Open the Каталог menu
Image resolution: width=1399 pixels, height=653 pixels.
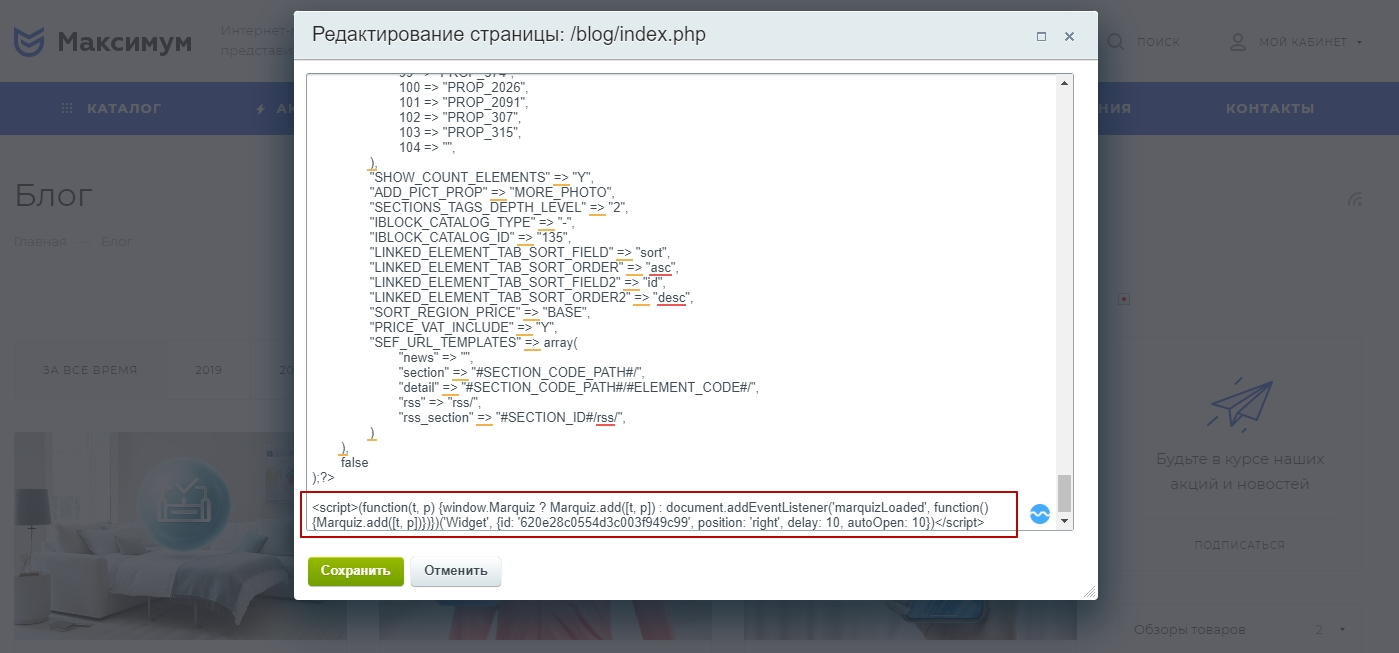[111, 108]
